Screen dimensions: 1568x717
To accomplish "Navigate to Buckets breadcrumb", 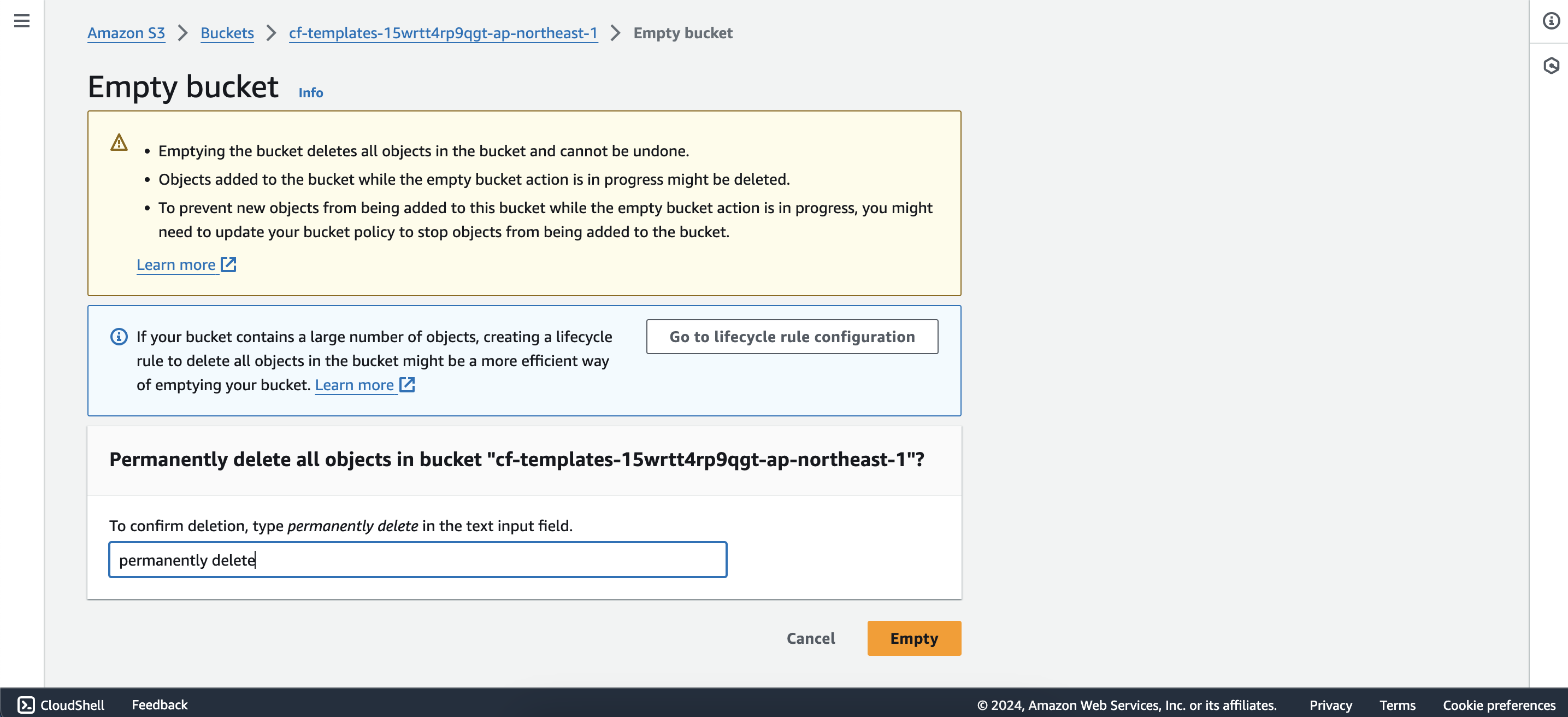I will coord(227,33).
